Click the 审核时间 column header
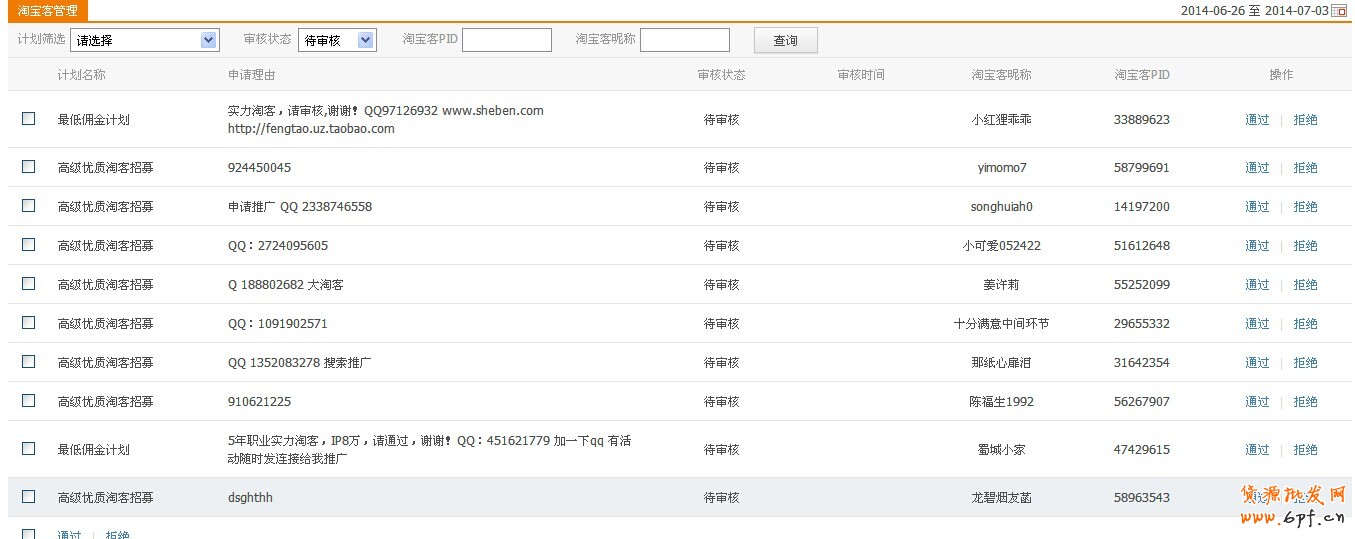 pyautogui.click(x=861, y=75)
